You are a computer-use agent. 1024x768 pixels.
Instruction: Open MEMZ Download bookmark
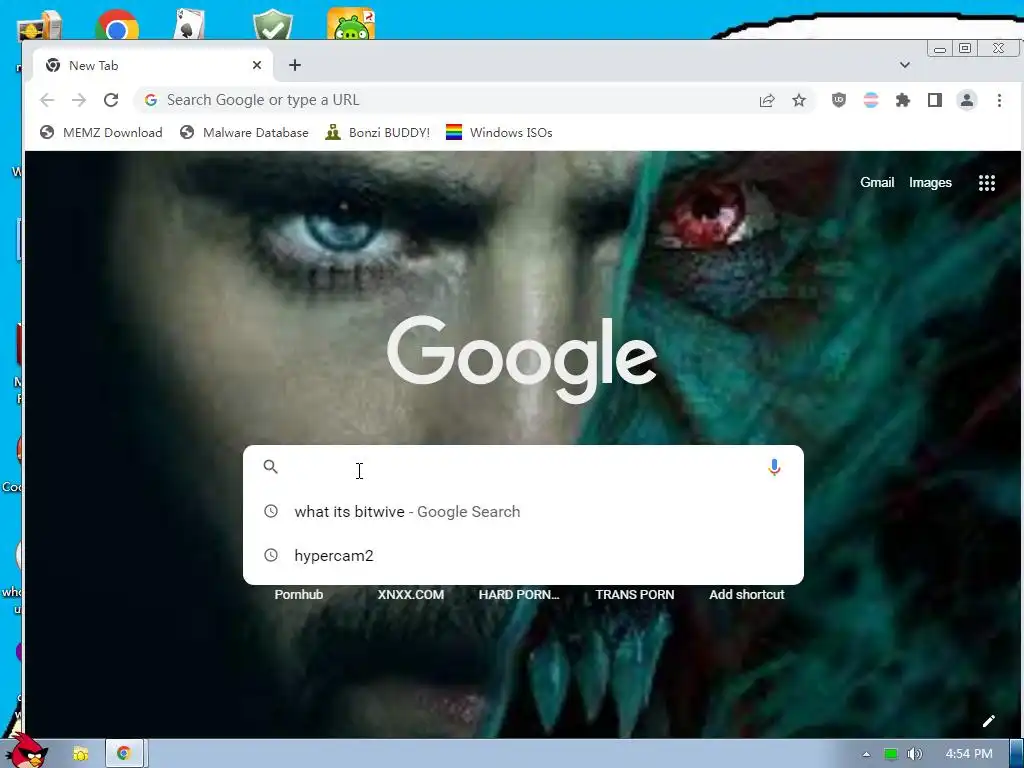(101, 133)
